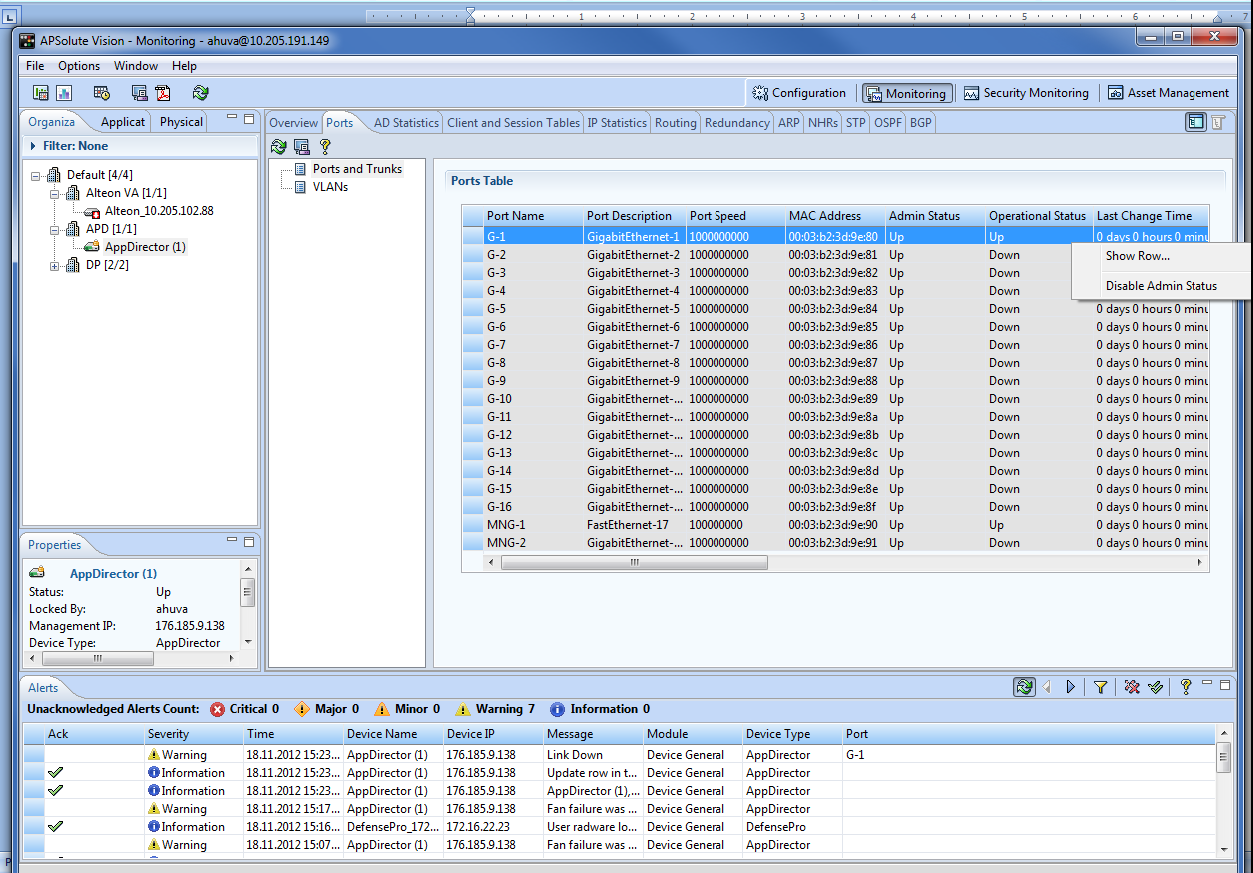Screen dimensions: 1253x873
Task: Click the refresh icon in the main toolbar
Action: pos(200,92)
